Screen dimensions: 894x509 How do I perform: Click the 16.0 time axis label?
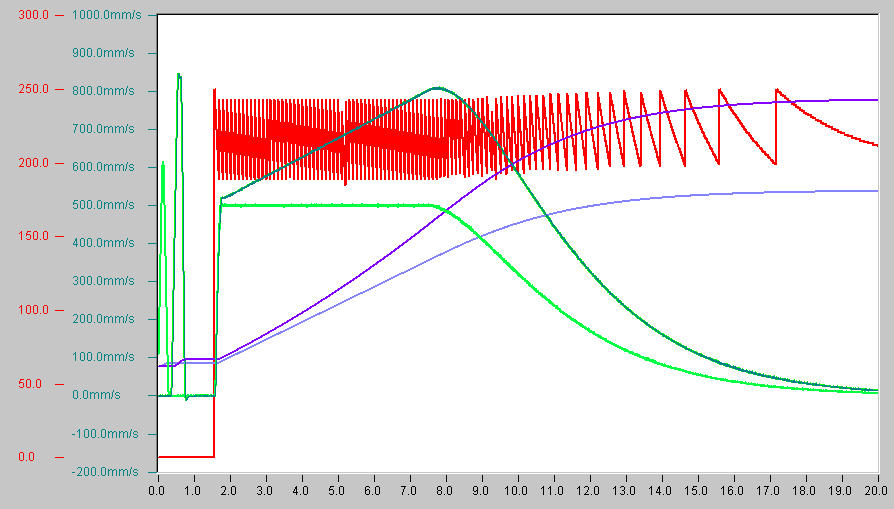pyautogui.click(x=733, y=491)
